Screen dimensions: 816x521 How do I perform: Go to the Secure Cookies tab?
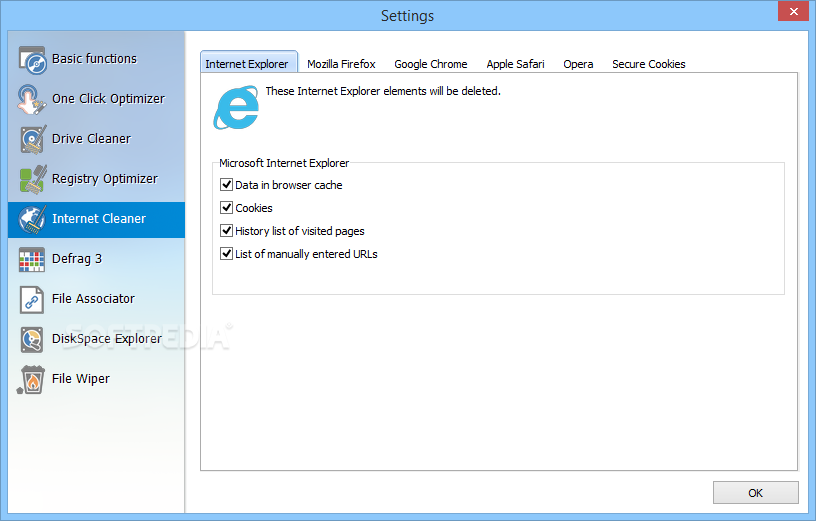(648, 64)
